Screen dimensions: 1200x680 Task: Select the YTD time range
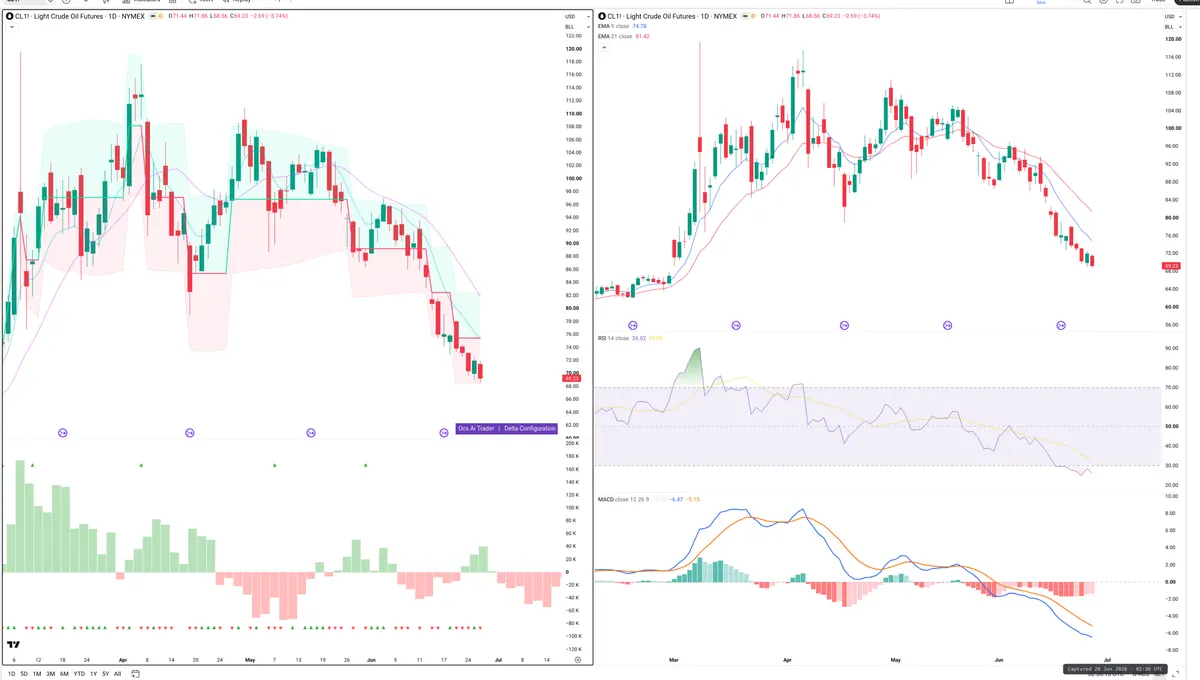tap(78, 674)
